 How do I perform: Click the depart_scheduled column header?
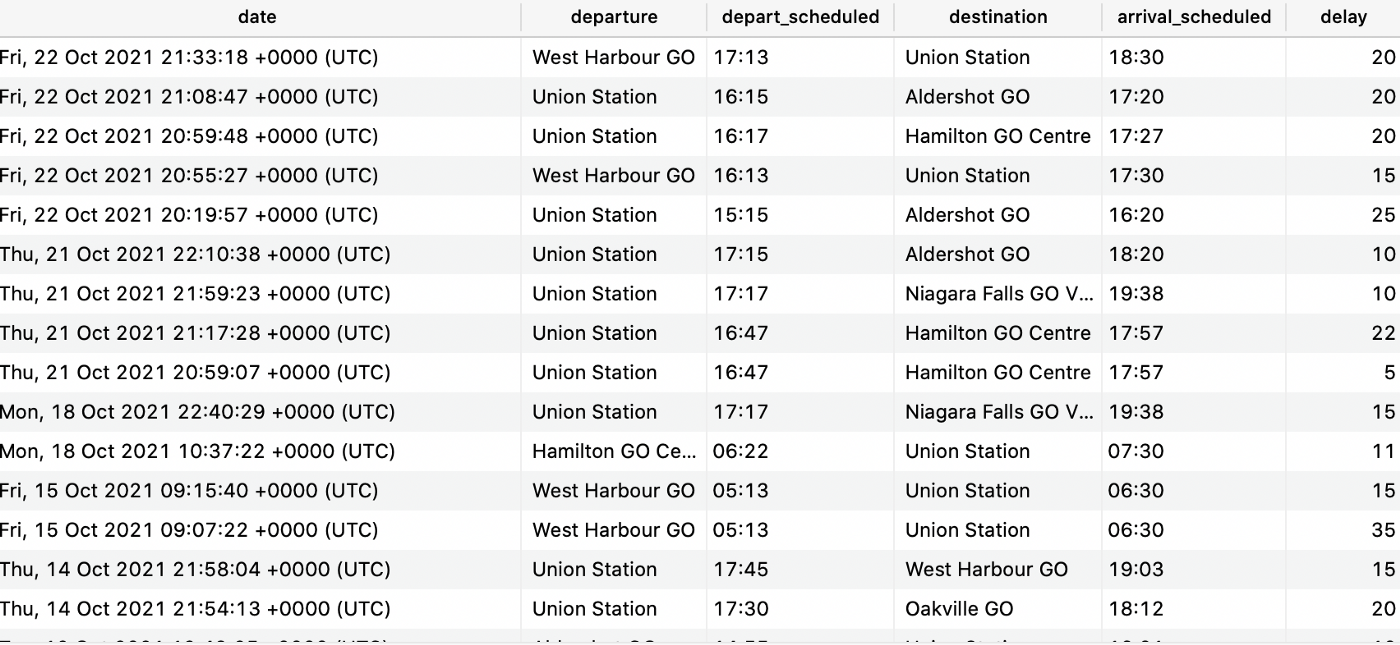[x=800, y=17]
